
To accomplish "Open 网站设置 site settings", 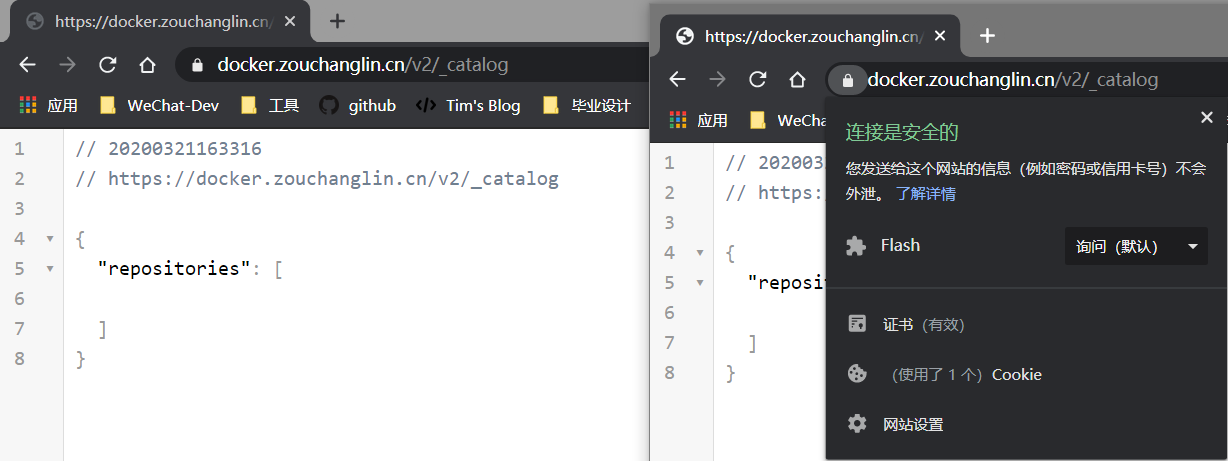I will tap(912, 424).
